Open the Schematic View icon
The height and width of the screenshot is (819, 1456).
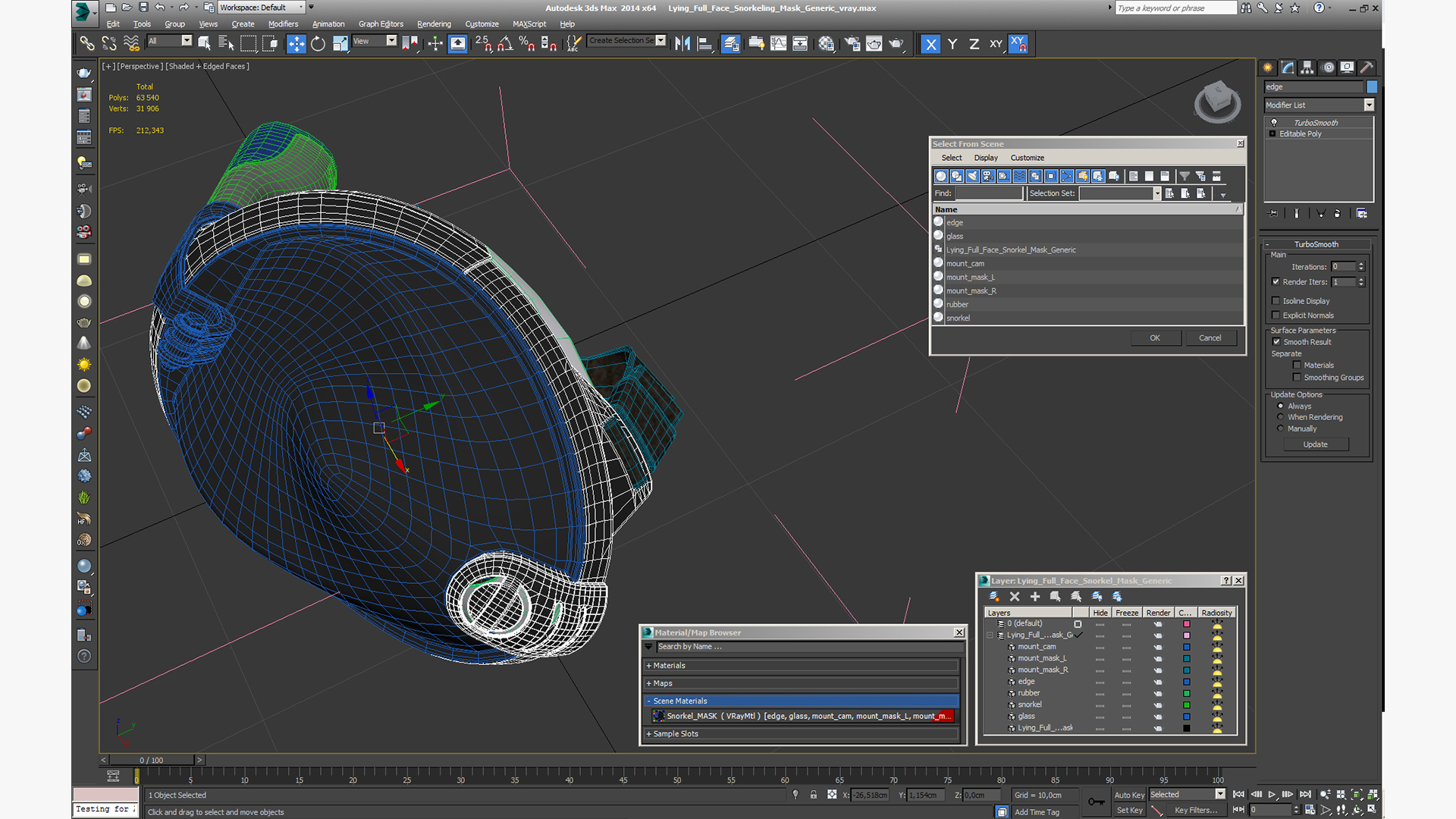[x=800, y=44]
